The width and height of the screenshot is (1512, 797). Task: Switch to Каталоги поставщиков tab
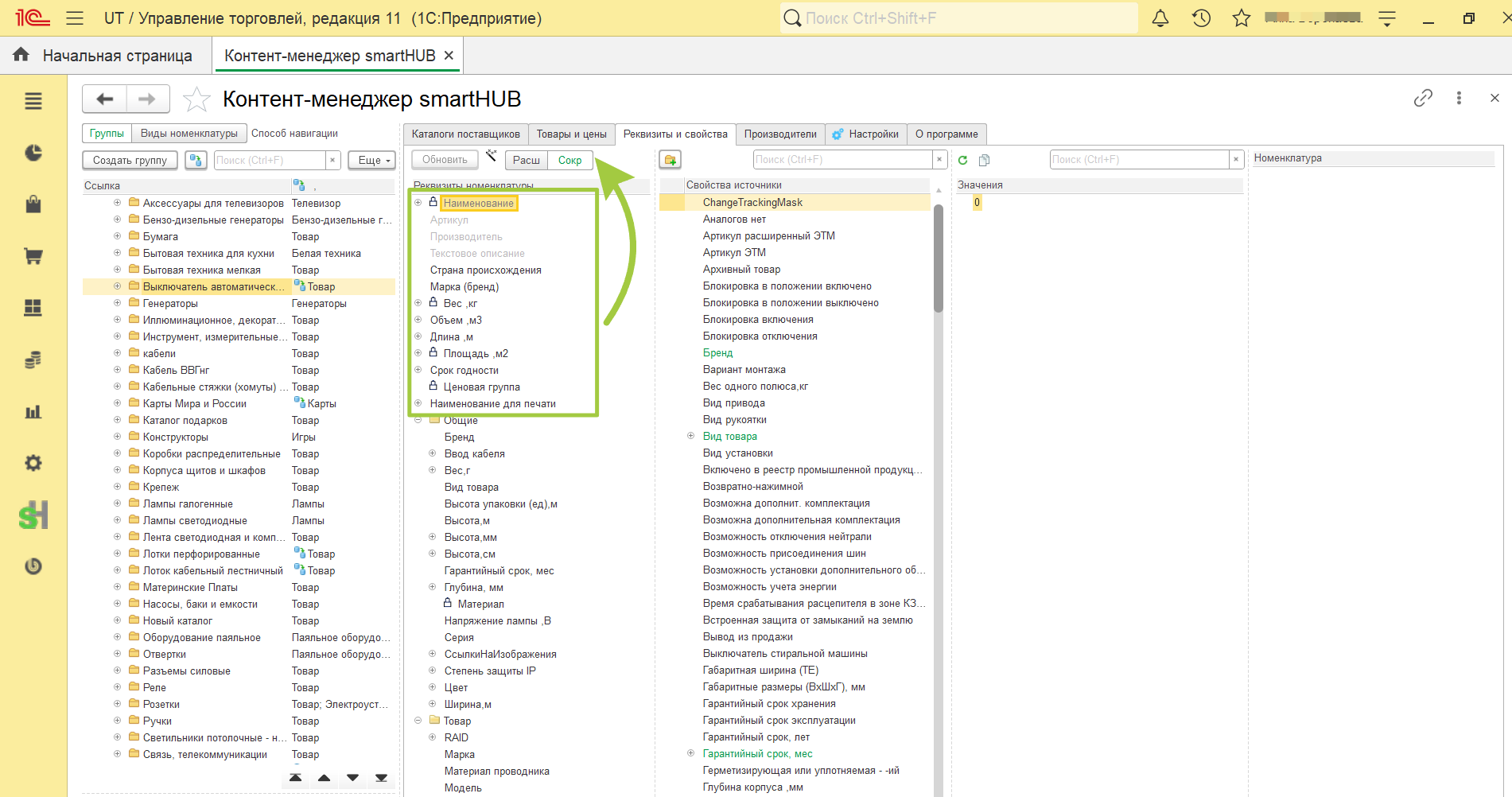click(x=465, y=134)
